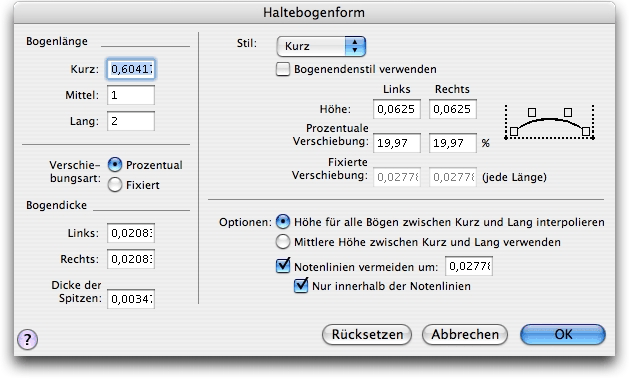This screenshot has height=379, width=629.
Task: Click the Haltebogenform dialog title
Action: click(314, 12)
